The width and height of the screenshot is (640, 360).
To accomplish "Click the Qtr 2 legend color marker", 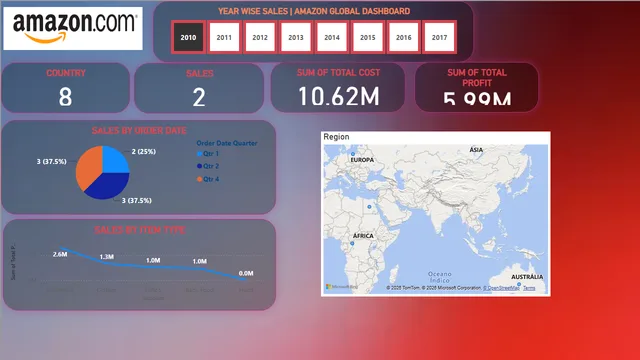I will click(x=200, y=166).
